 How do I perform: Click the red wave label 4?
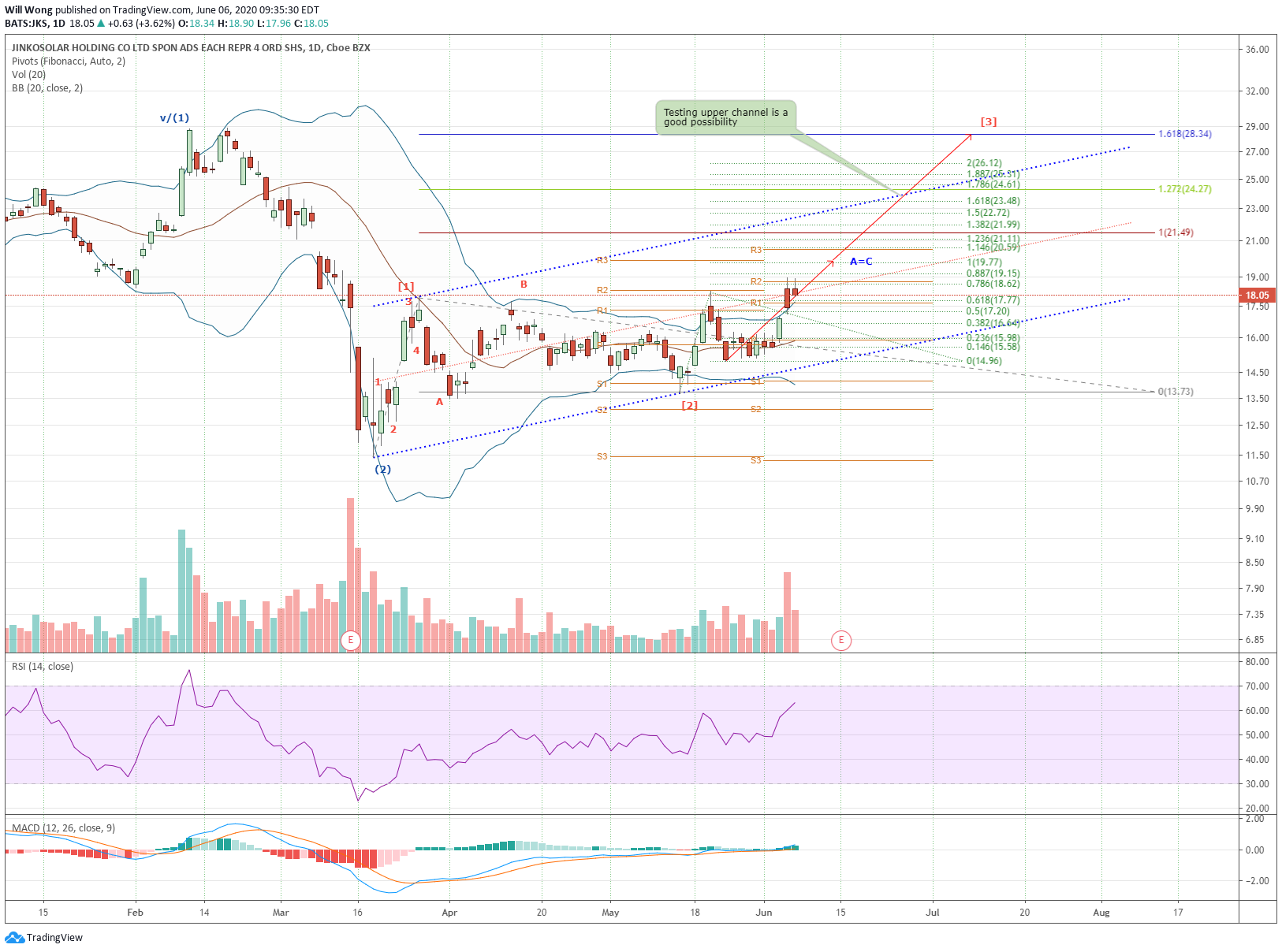coord(416,350)
